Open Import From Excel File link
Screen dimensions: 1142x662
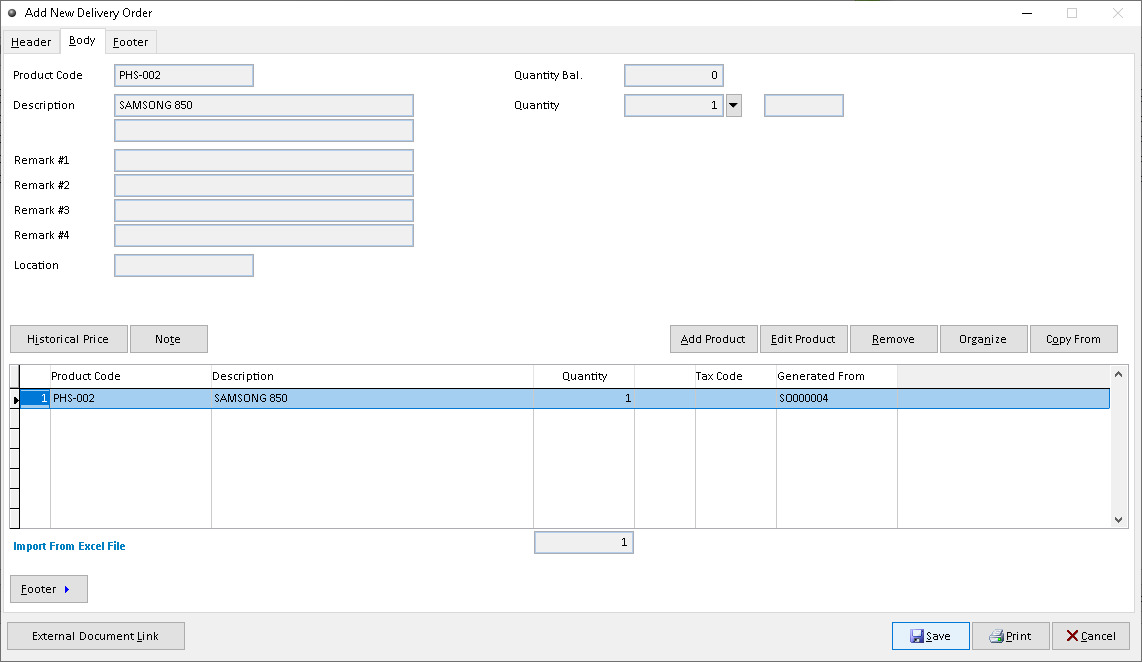(69, 546)
